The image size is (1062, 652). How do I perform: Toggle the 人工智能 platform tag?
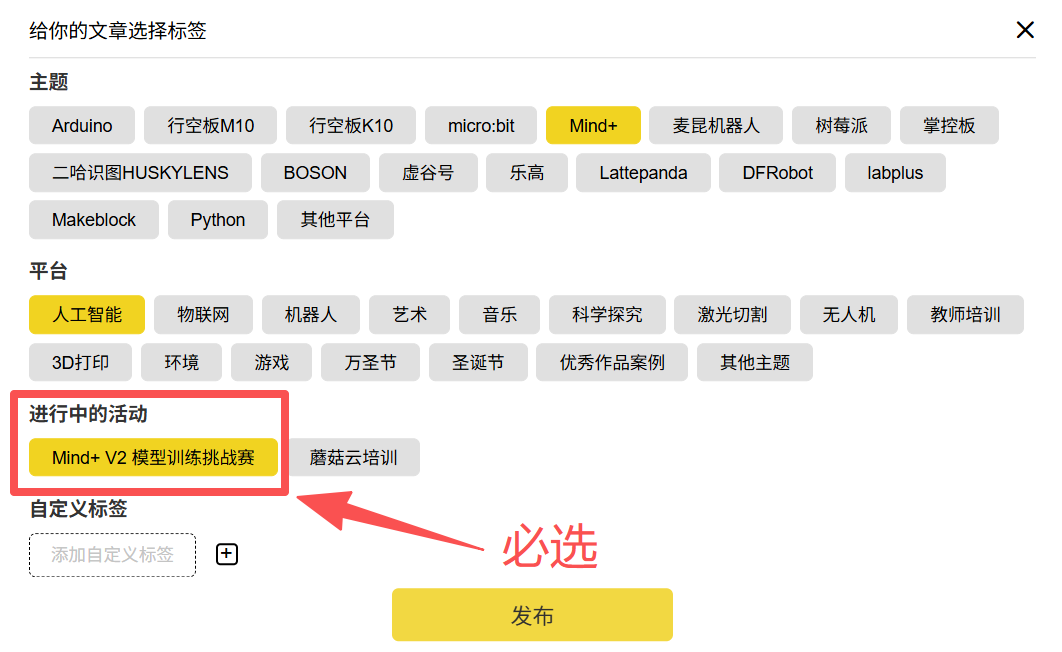pos(87,315)
